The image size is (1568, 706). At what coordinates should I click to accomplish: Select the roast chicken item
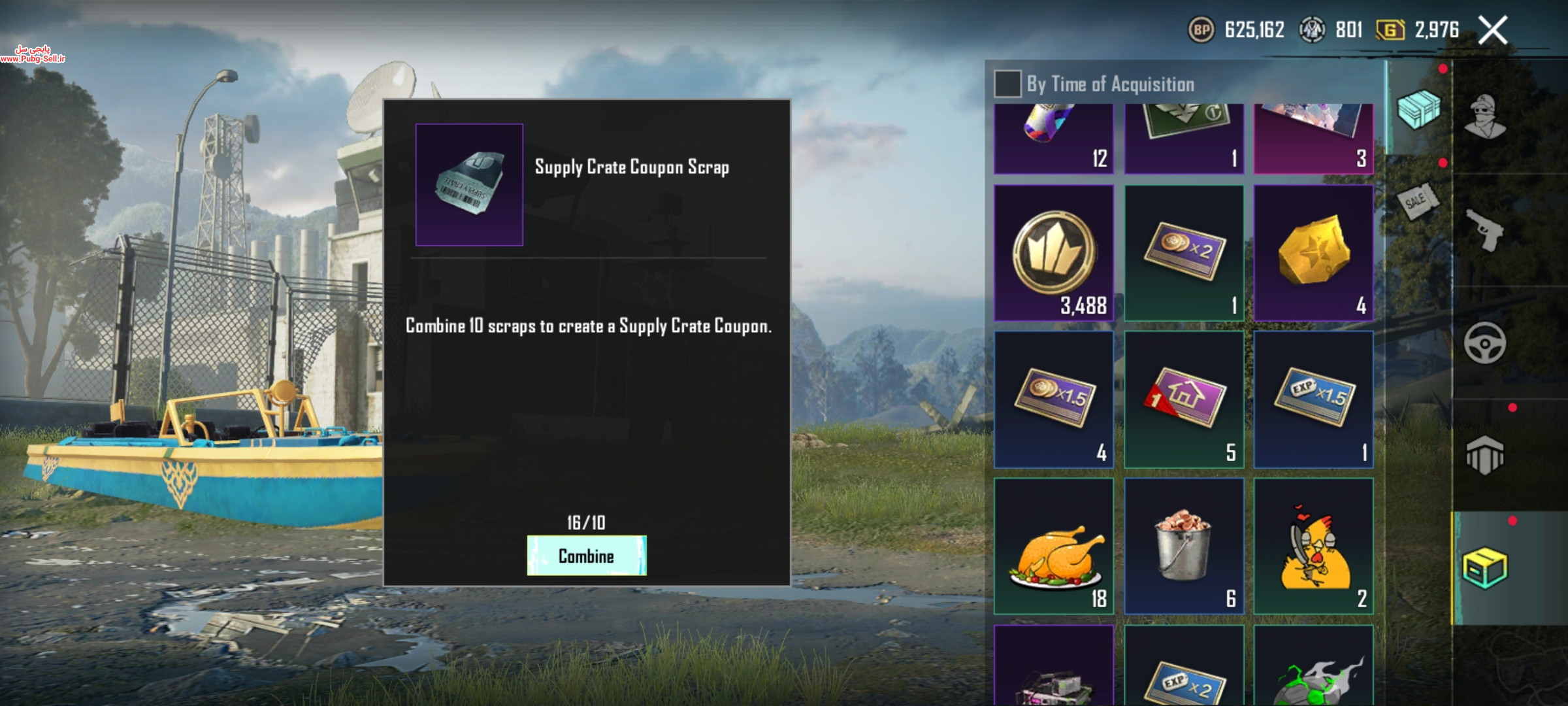coord(1054,546)
